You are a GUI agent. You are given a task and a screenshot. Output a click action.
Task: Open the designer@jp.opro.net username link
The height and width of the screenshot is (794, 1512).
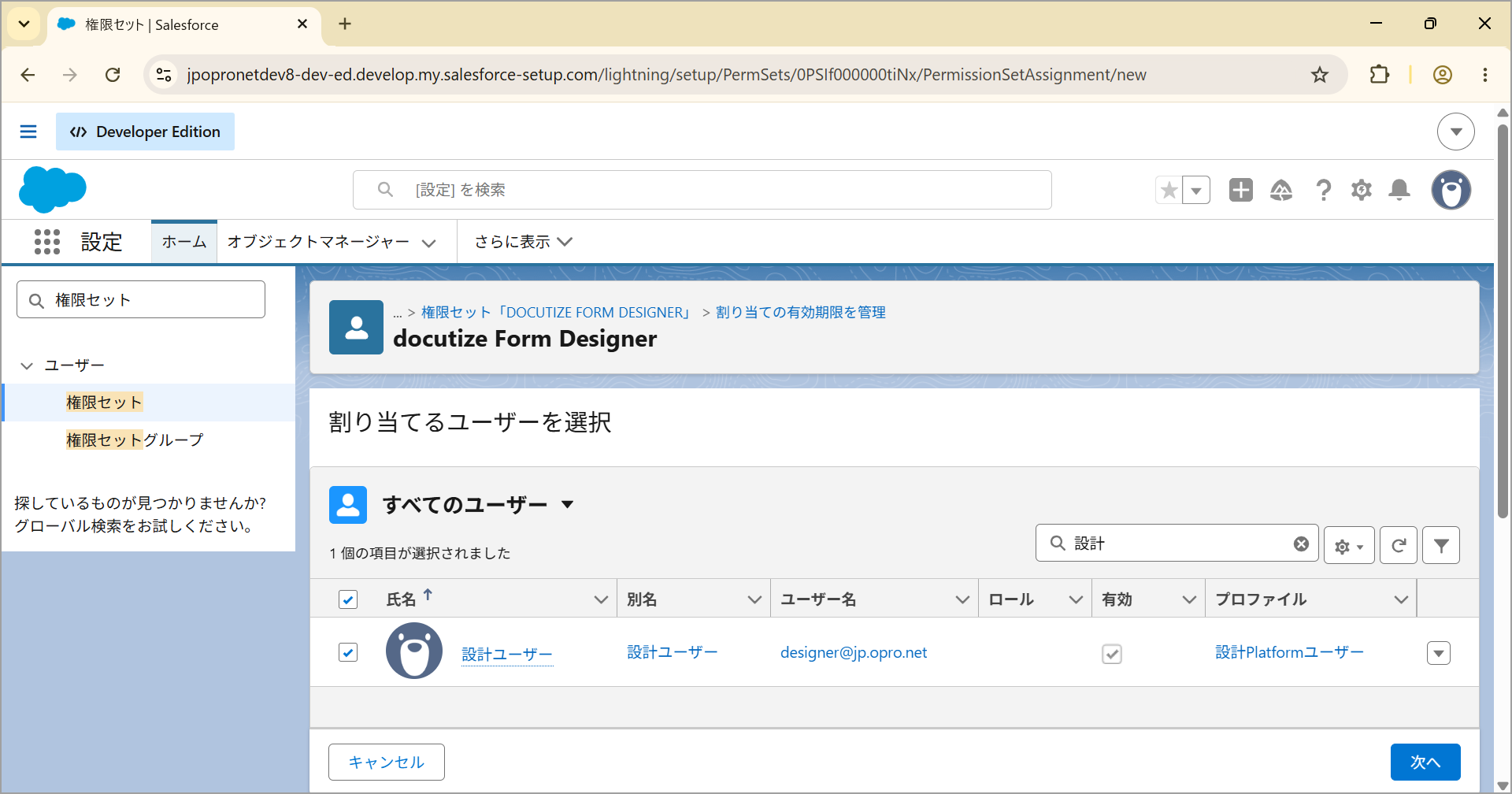coord(854,652)
